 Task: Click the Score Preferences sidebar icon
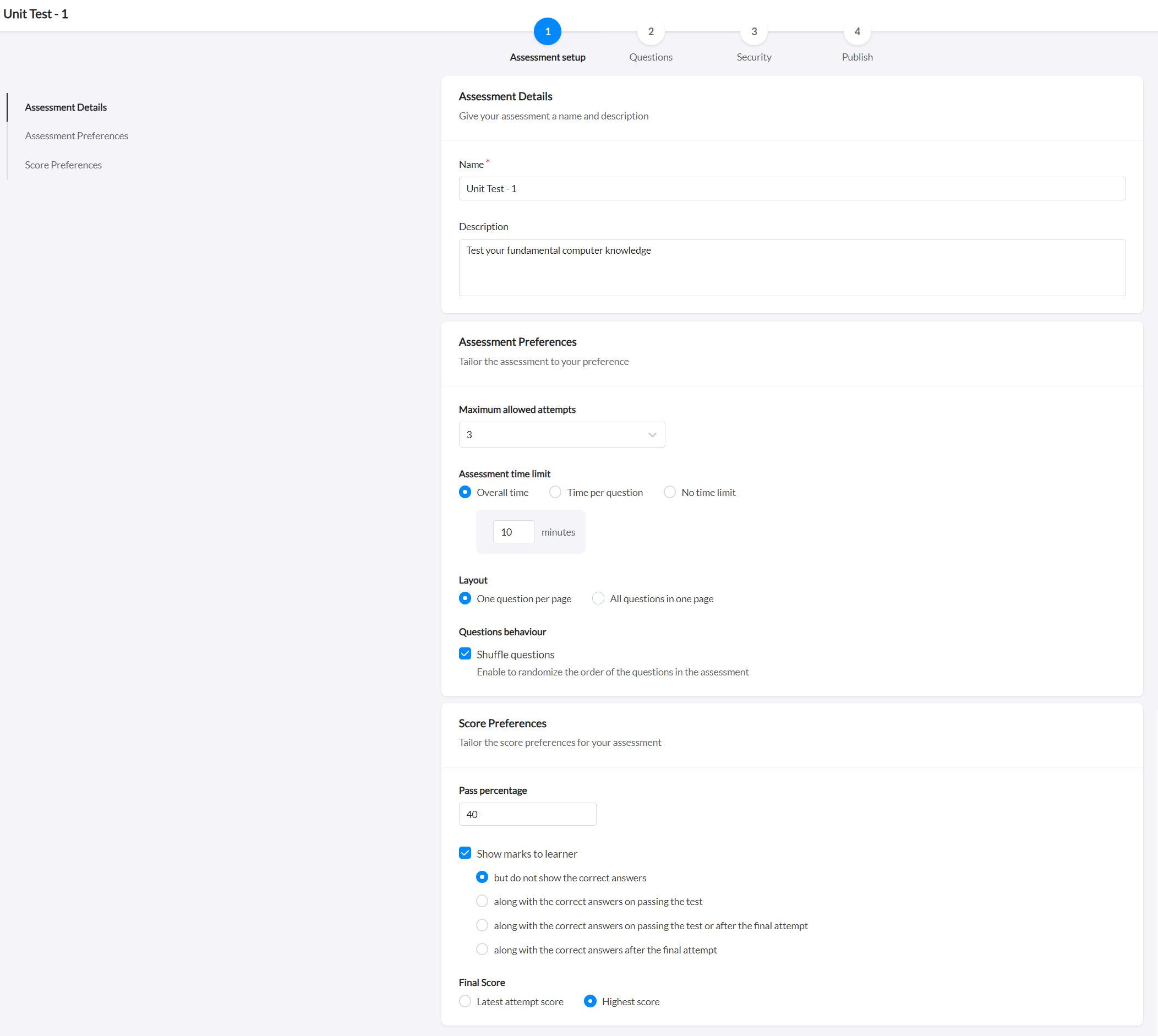(62, 164)
